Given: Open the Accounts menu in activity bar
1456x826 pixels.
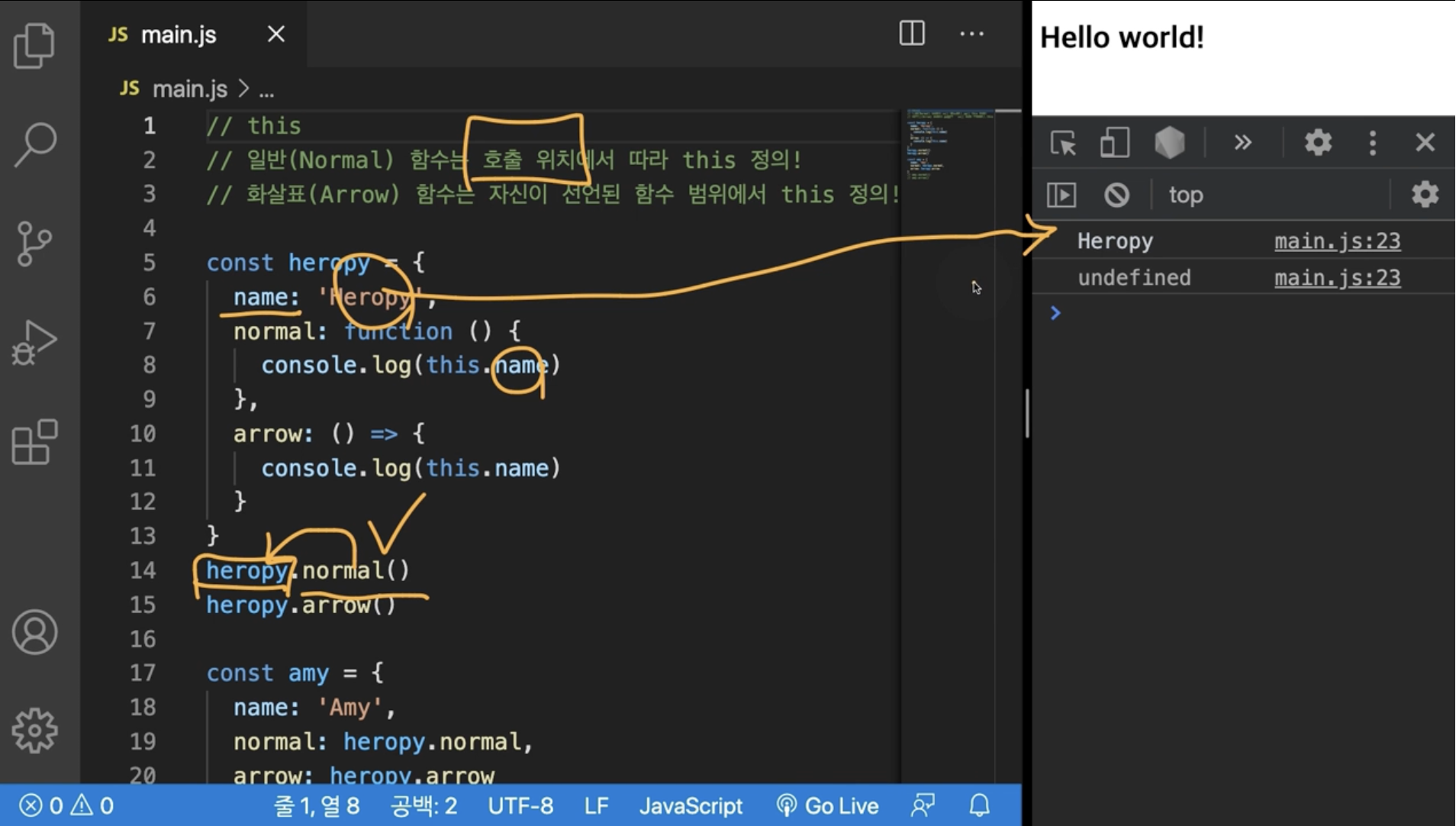Looking at the screenshot, I should (x=35, y=632).
